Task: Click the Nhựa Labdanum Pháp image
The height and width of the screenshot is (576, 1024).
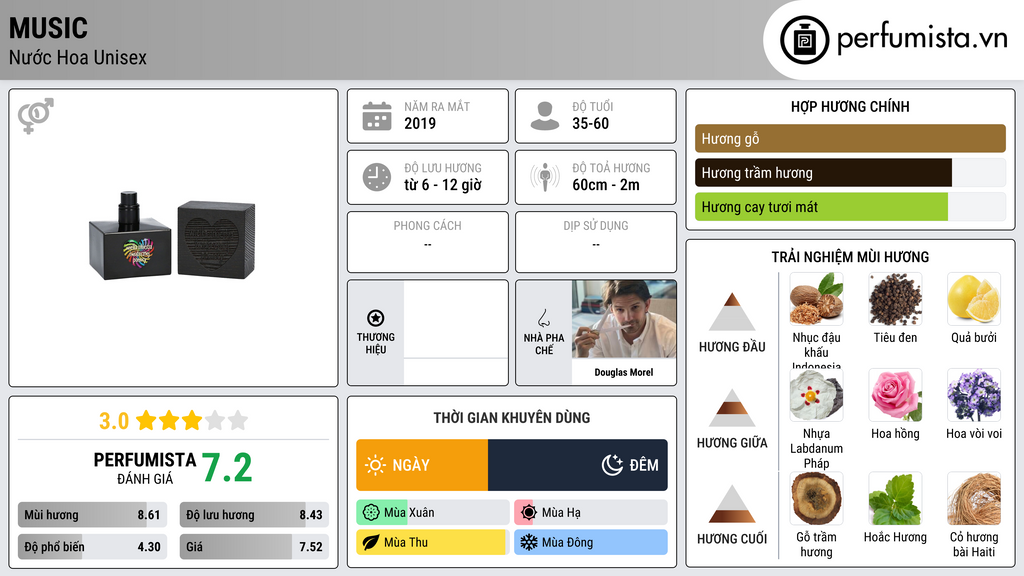Action: pos(816,395)
